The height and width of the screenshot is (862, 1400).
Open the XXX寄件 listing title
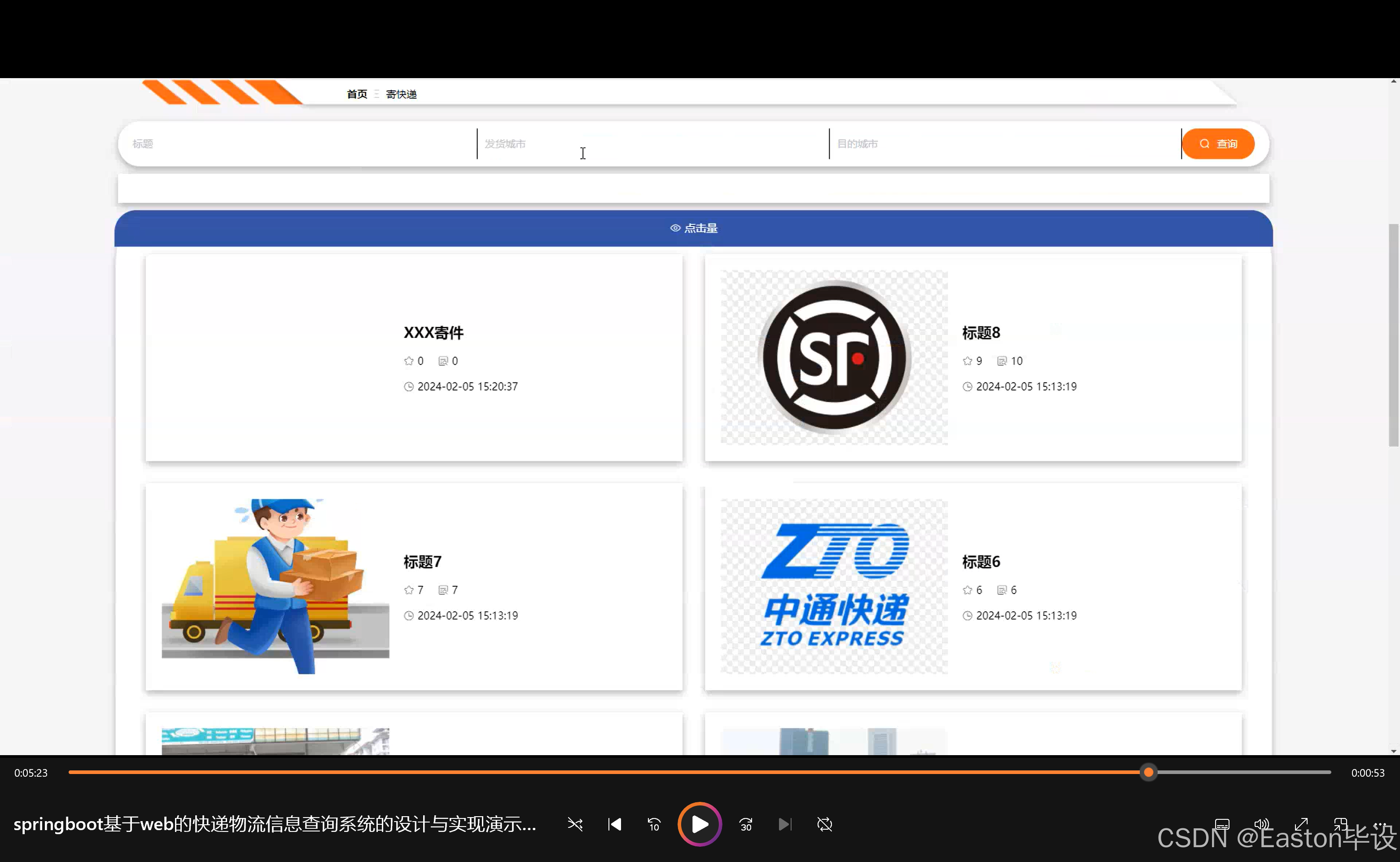click(x=433, y=333)
